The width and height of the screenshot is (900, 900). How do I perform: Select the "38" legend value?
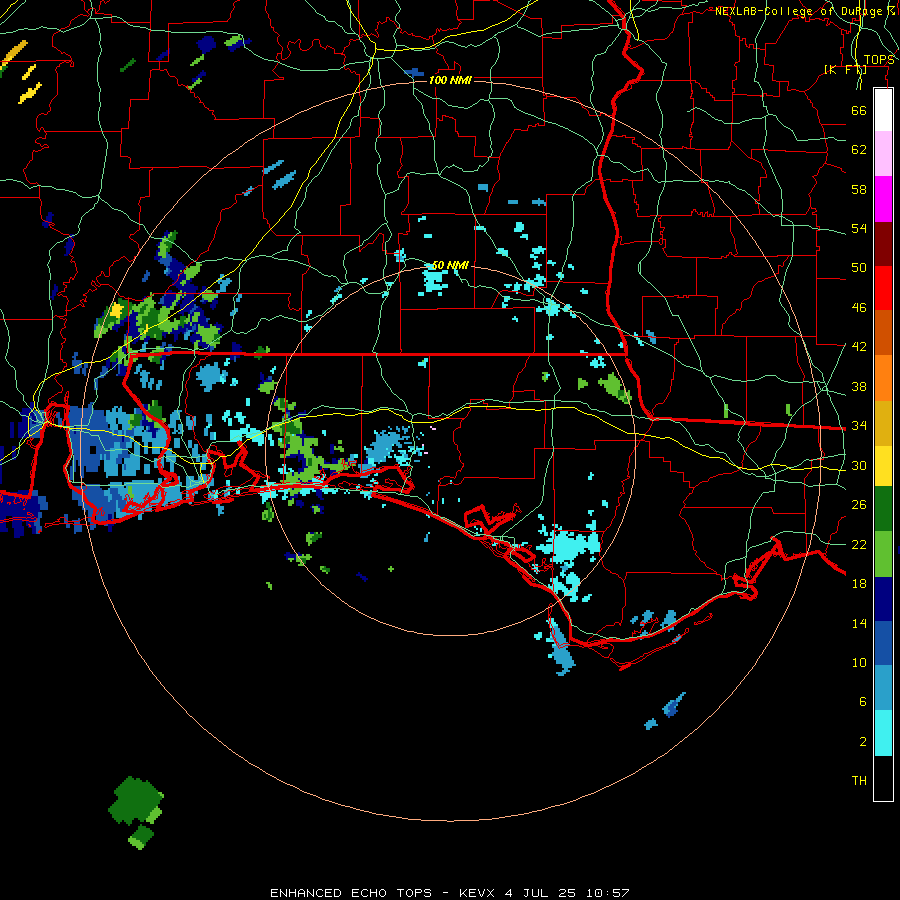tap(859, 386)
